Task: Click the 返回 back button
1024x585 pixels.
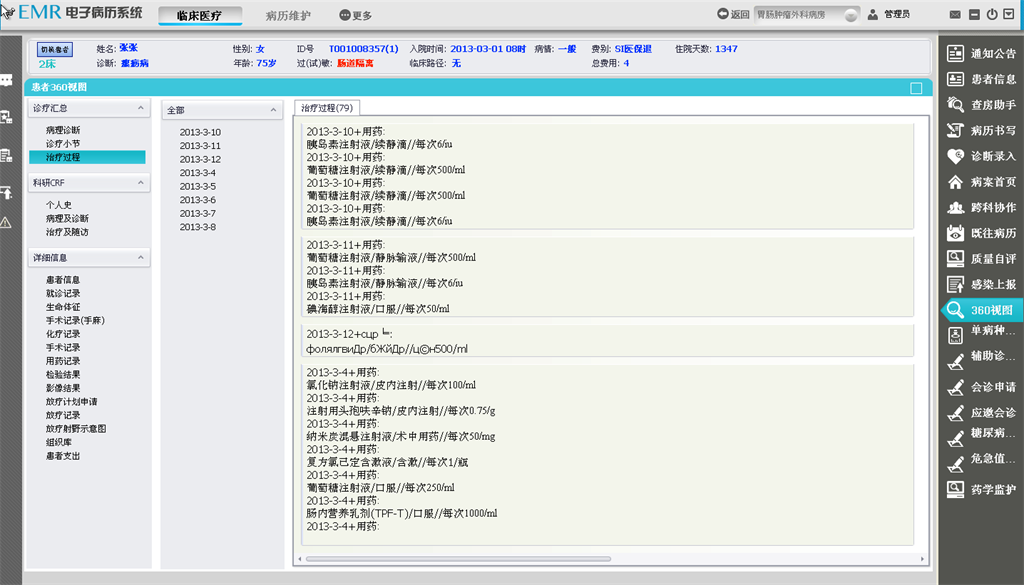Action: [x=733, y=15]
